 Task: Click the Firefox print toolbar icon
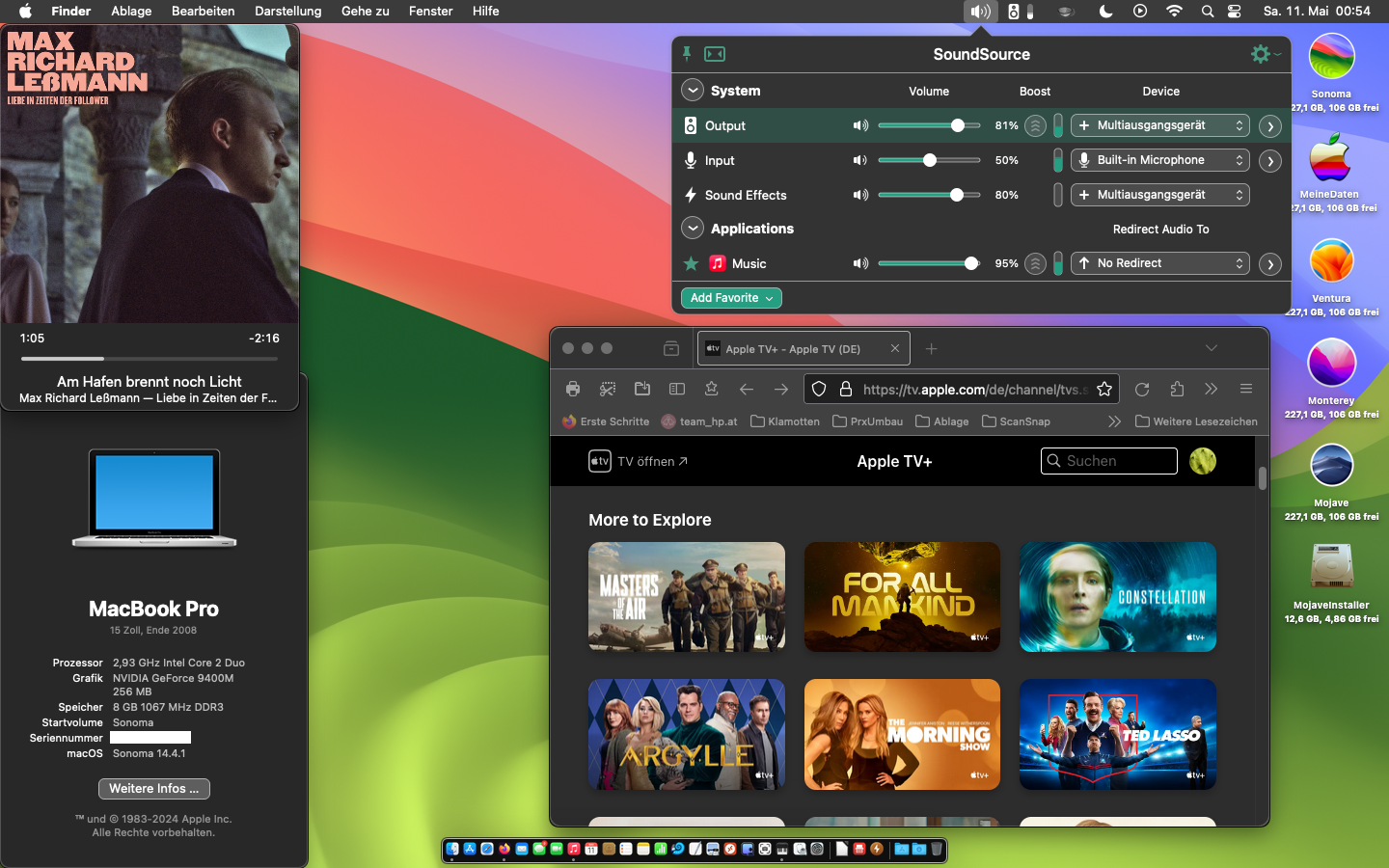(x=573, y=389)
